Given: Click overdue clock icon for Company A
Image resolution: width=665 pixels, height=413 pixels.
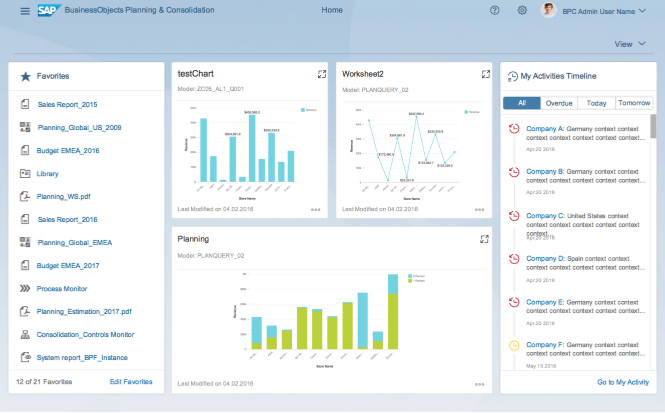Looking at the screenshot, I should click(x=514, y=128).
